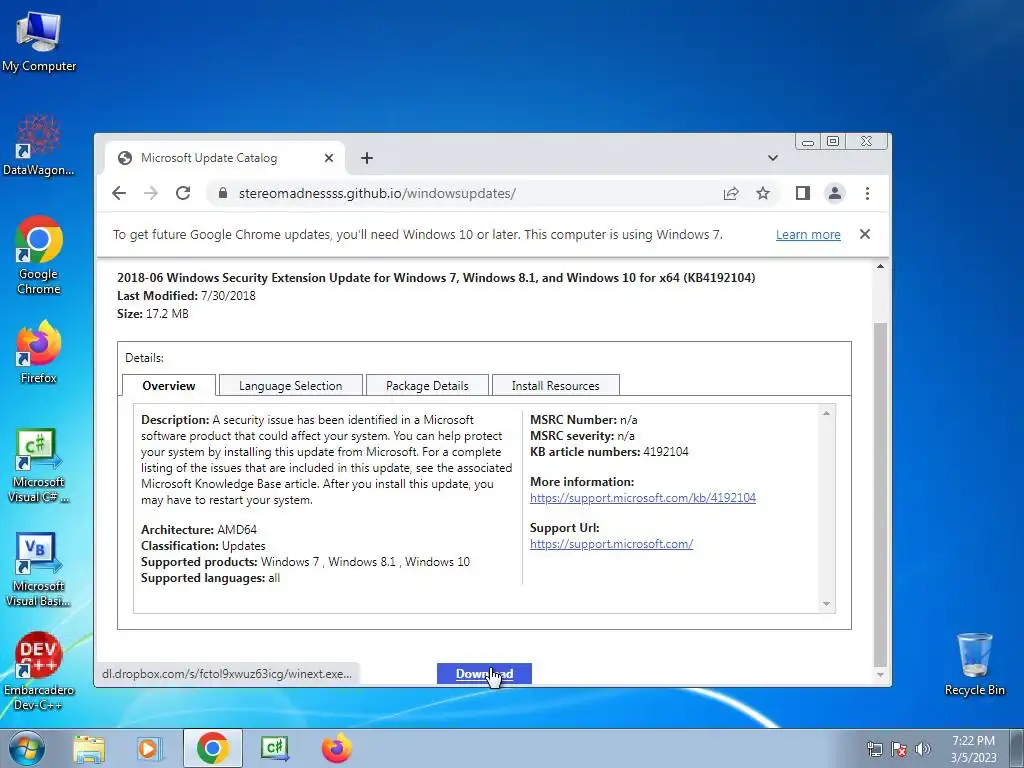This screenshot has width=1024, height=768.
Task: Bookmark this page with the star
Action: point(763,193)
